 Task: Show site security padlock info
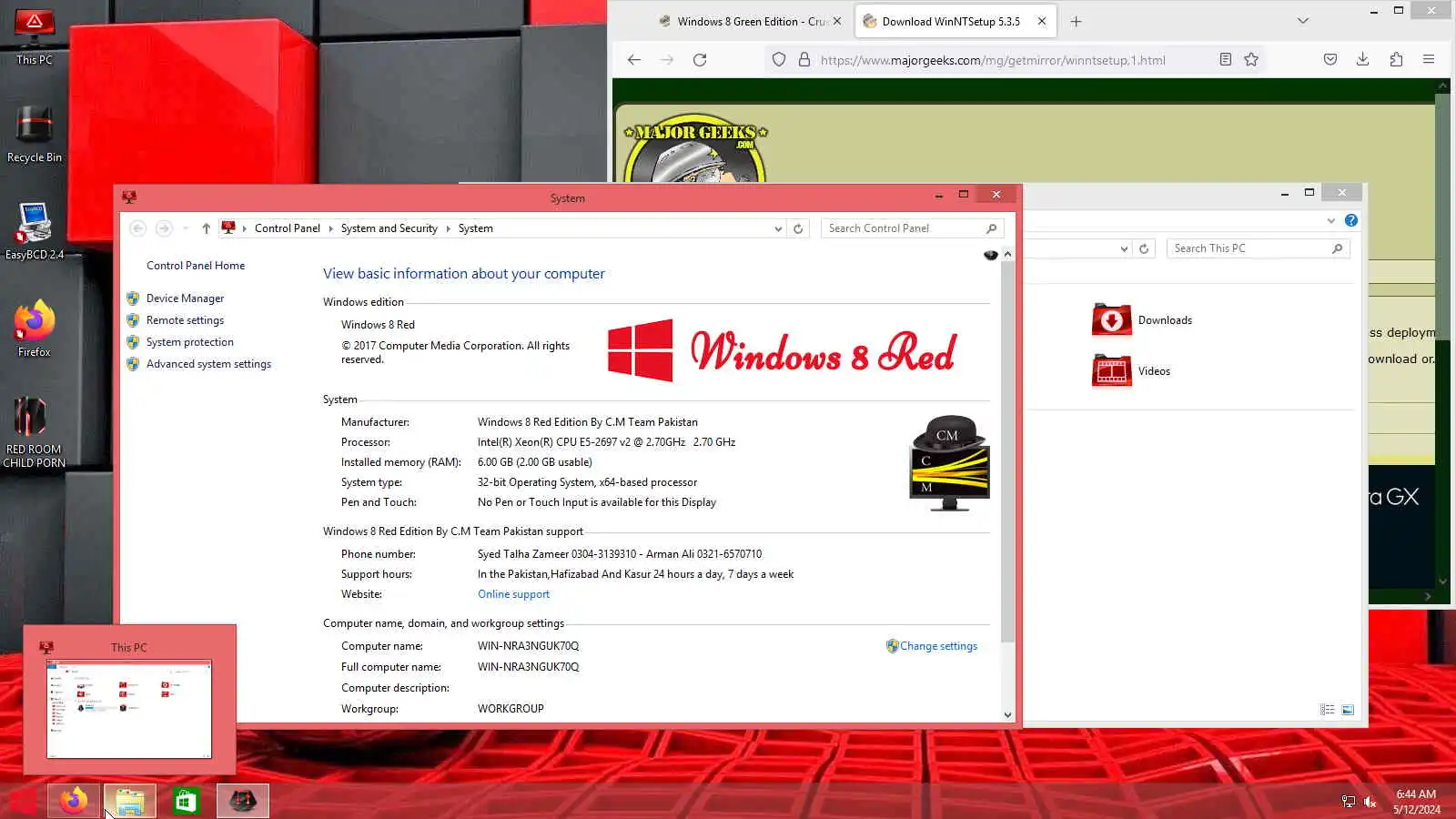coord(804,60)
